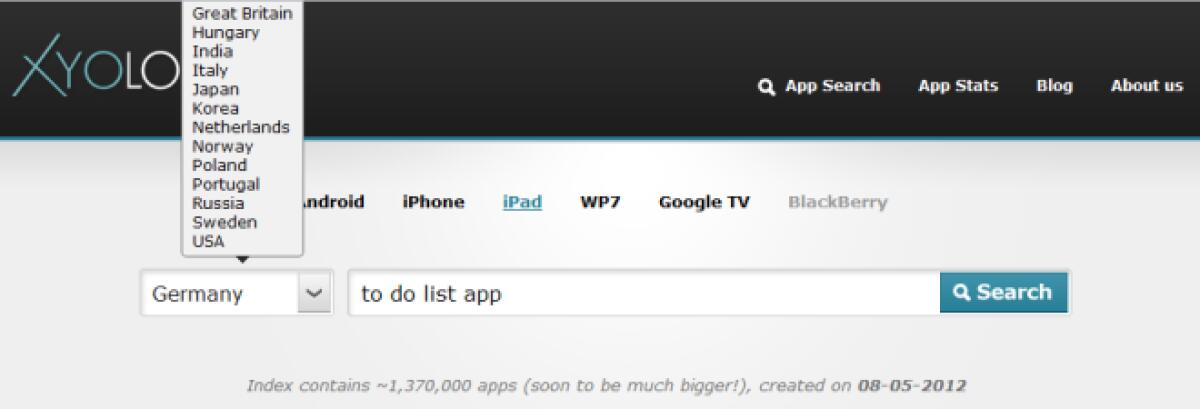The height and width of the screenshot is (409, 1200).
Task: Visit the About us page
Action: click(1146, 86)
